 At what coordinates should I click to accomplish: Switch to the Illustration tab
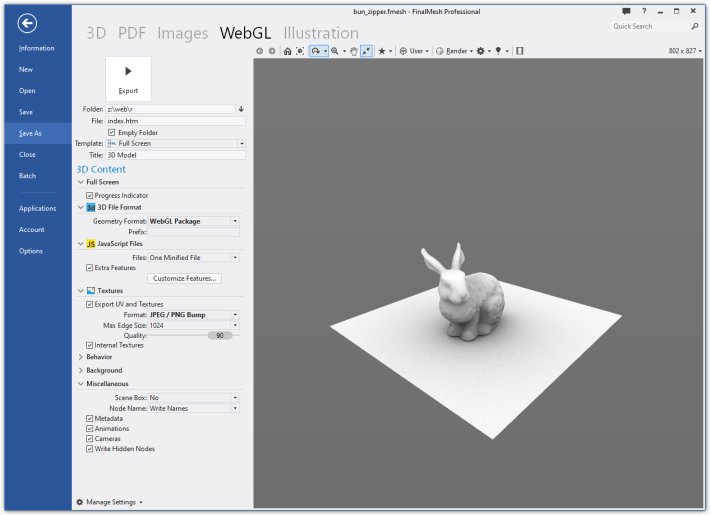321,33
